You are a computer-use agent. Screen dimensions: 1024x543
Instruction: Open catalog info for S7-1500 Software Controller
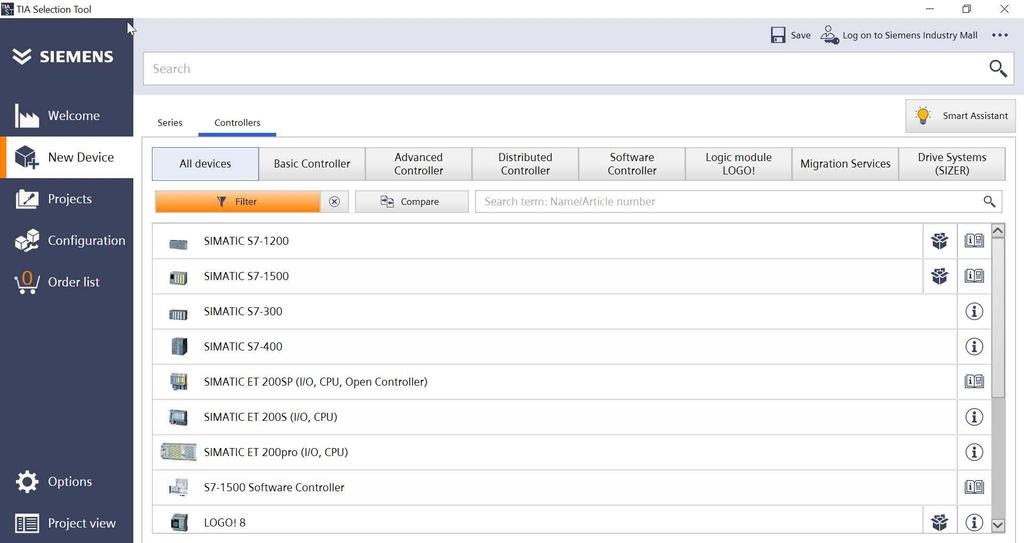coord(974,487)
